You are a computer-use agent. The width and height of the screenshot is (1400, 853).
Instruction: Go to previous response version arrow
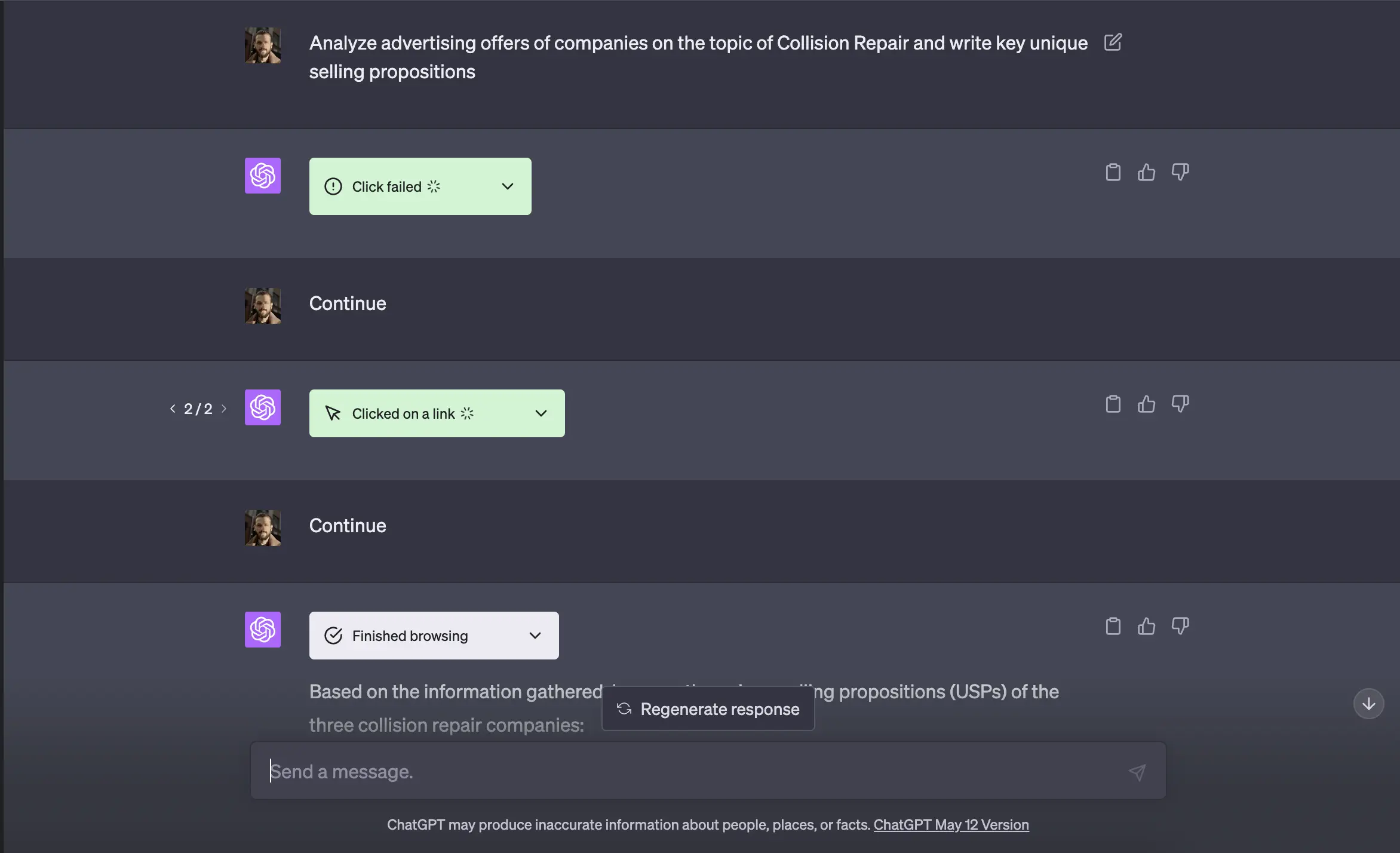tap(173, 409)
